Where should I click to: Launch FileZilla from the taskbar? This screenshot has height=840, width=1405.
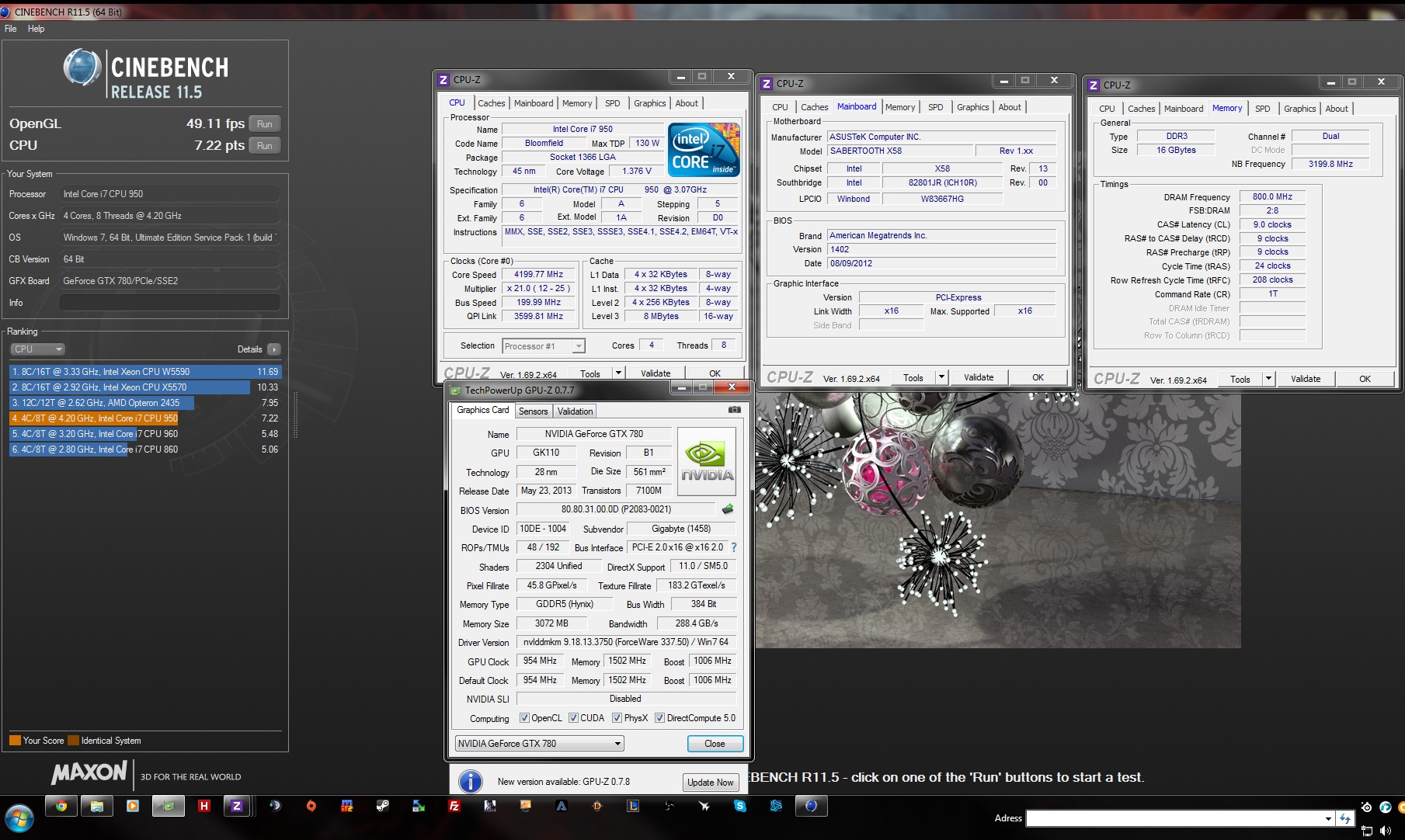coord(454,807)
